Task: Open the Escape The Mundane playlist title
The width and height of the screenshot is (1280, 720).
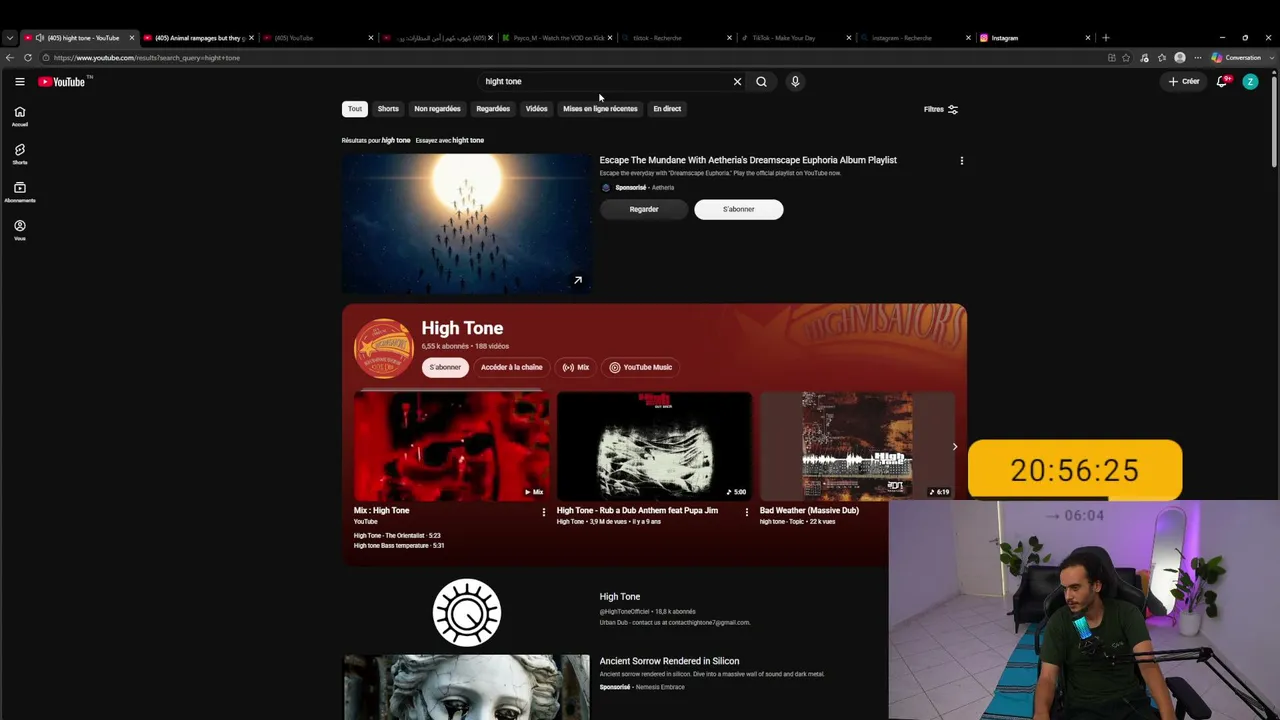Action: 748,160
